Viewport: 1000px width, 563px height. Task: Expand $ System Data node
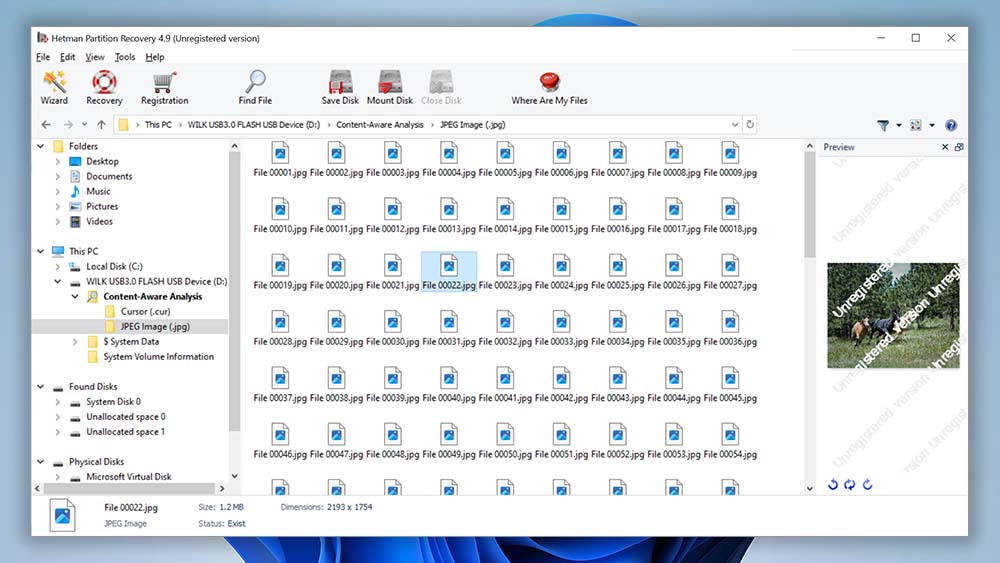pyautogui.click(x=75, y=342)
